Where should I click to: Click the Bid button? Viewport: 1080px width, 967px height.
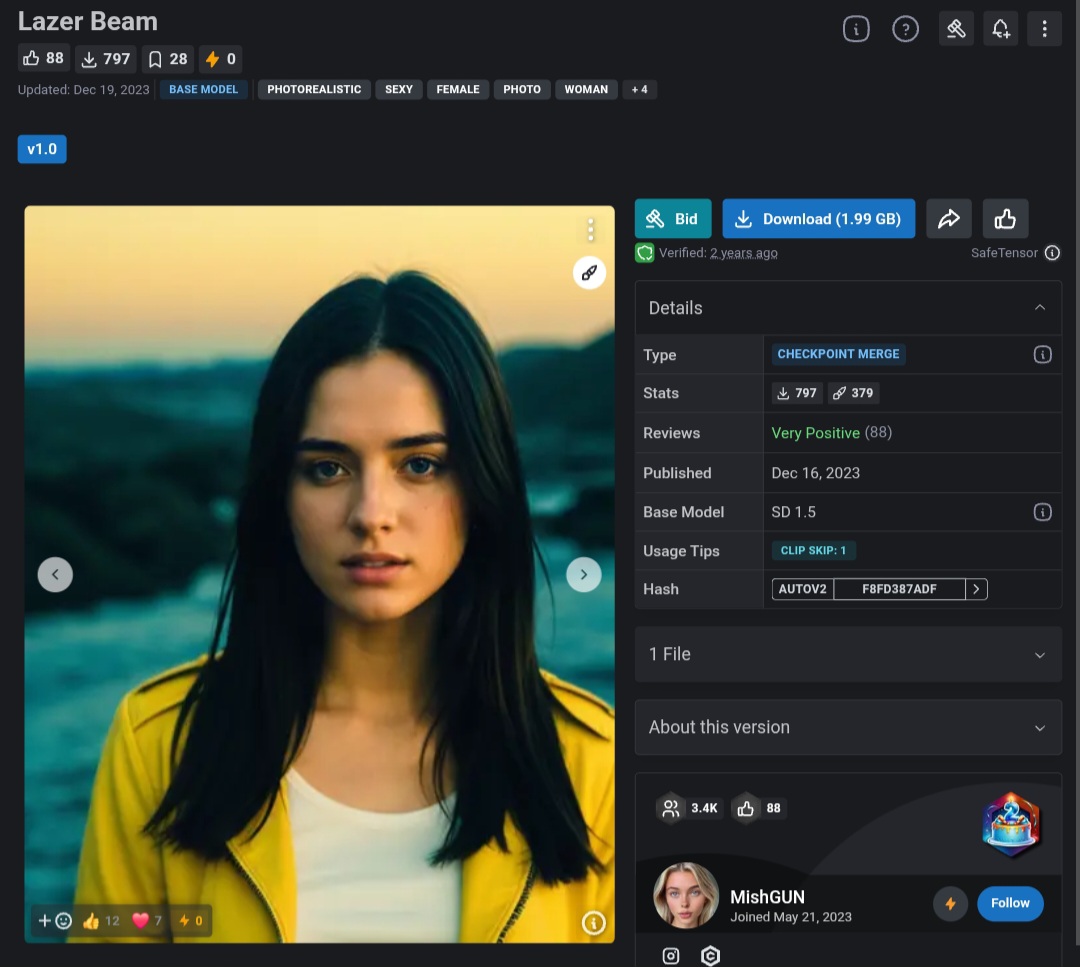673,219
